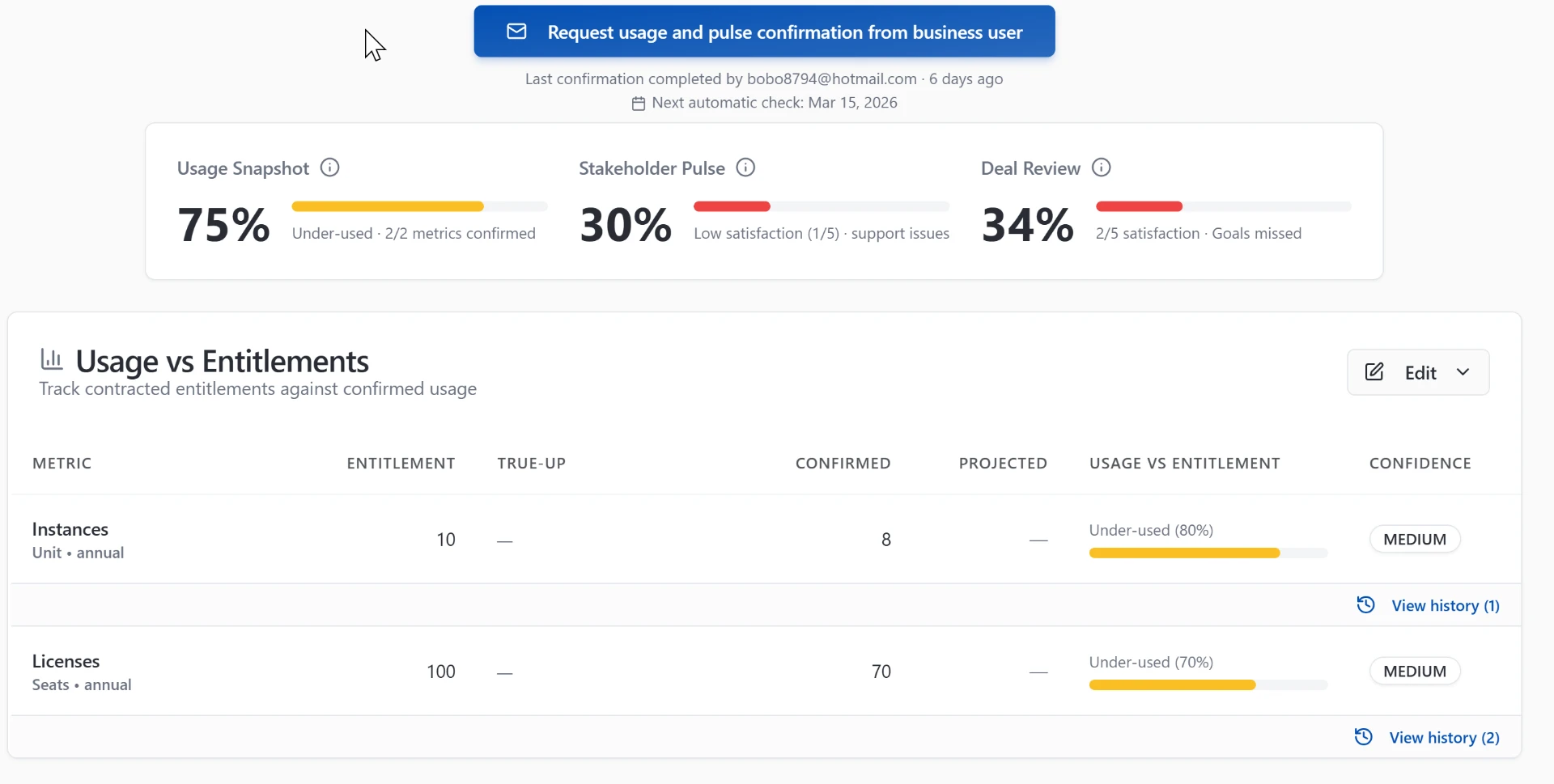The height and width of the screenshot is (784, 1554).
Task: Click the CONFIRMED column header
Action: (x=843, y=464)
